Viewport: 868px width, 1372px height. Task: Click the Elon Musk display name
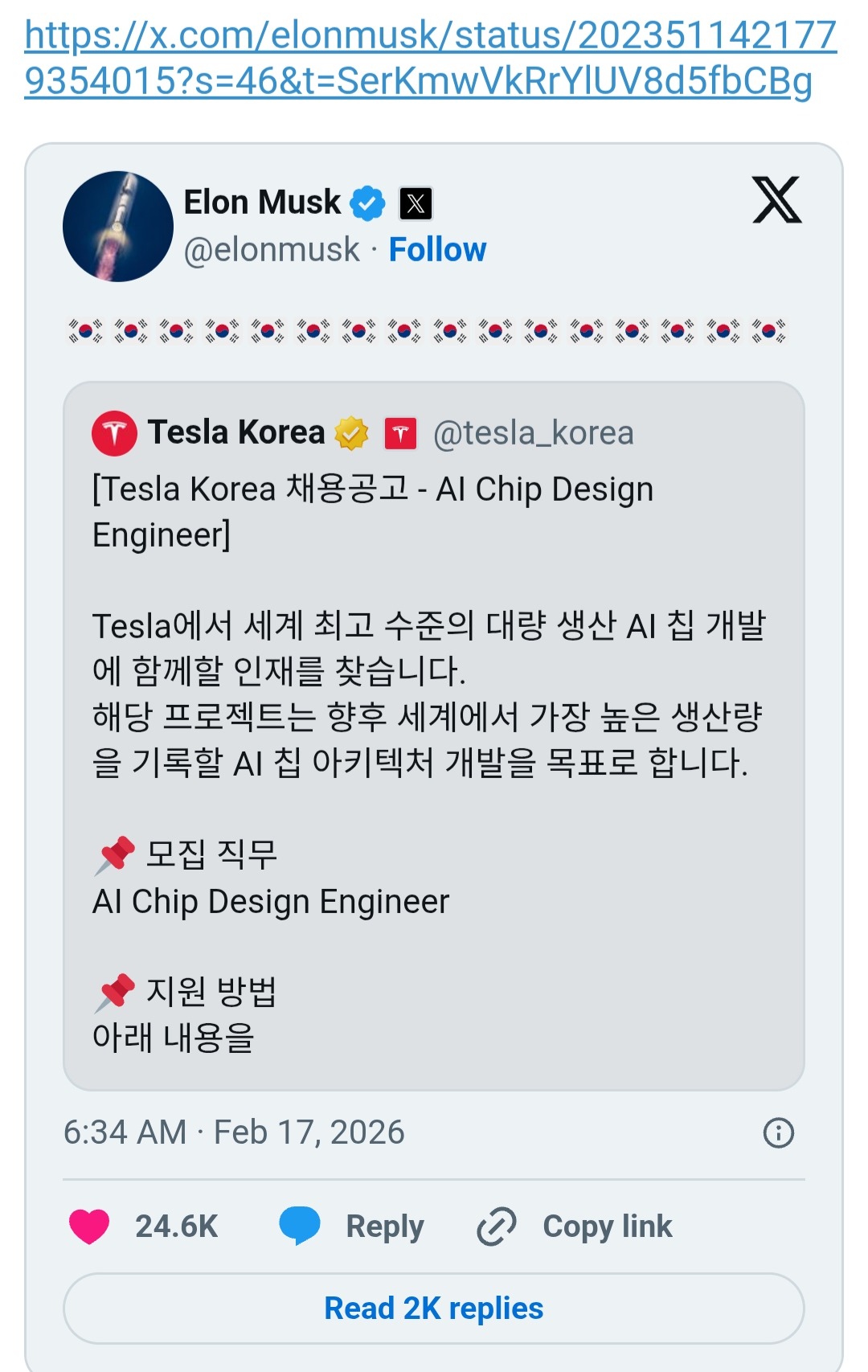click(x=262, y=203)
